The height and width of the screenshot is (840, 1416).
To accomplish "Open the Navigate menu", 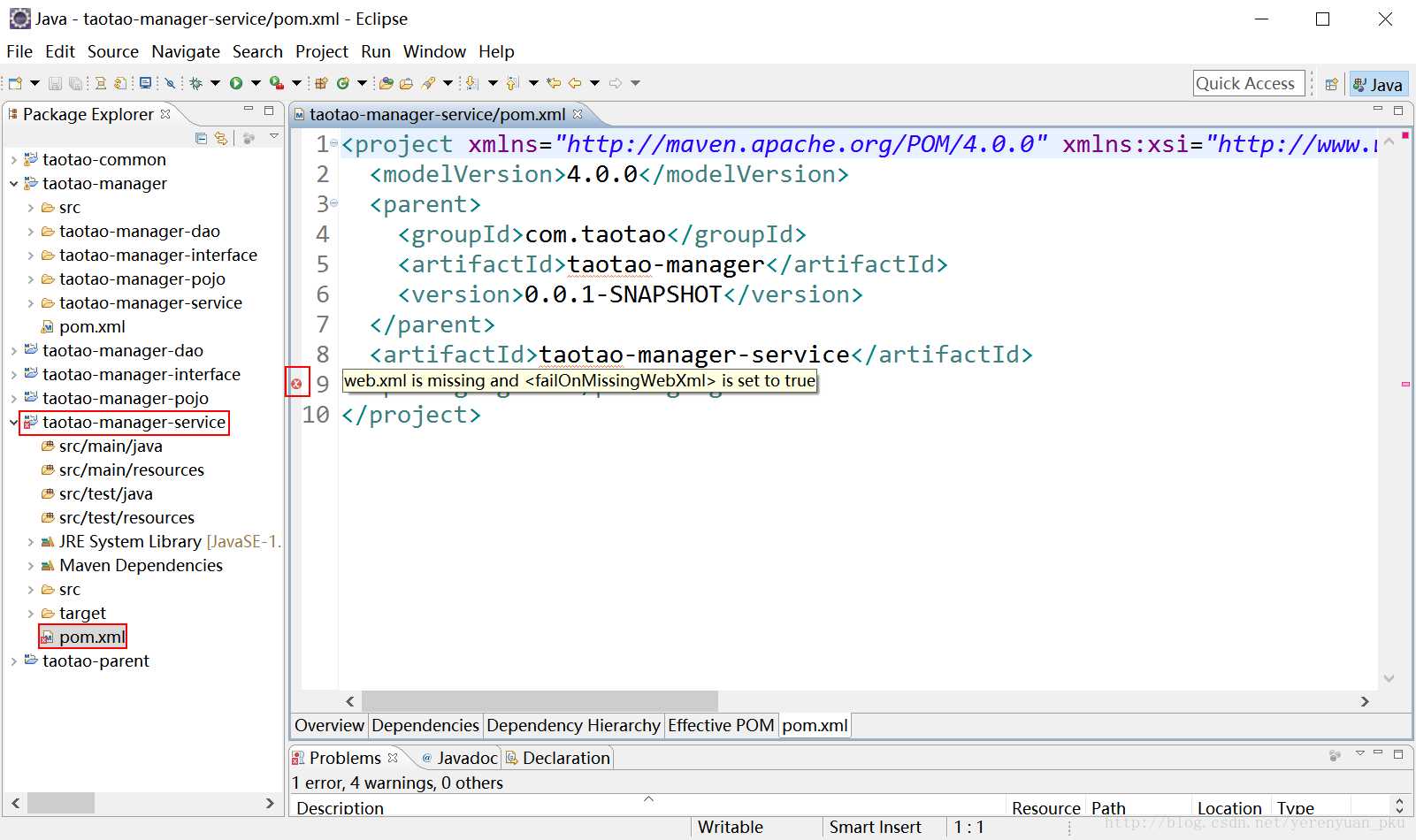I will [x=186, y=51].
